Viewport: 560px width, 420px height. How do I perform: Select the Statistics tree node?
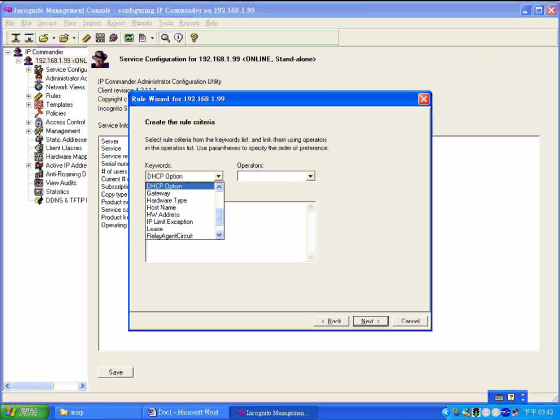click(x=57, y=191)
